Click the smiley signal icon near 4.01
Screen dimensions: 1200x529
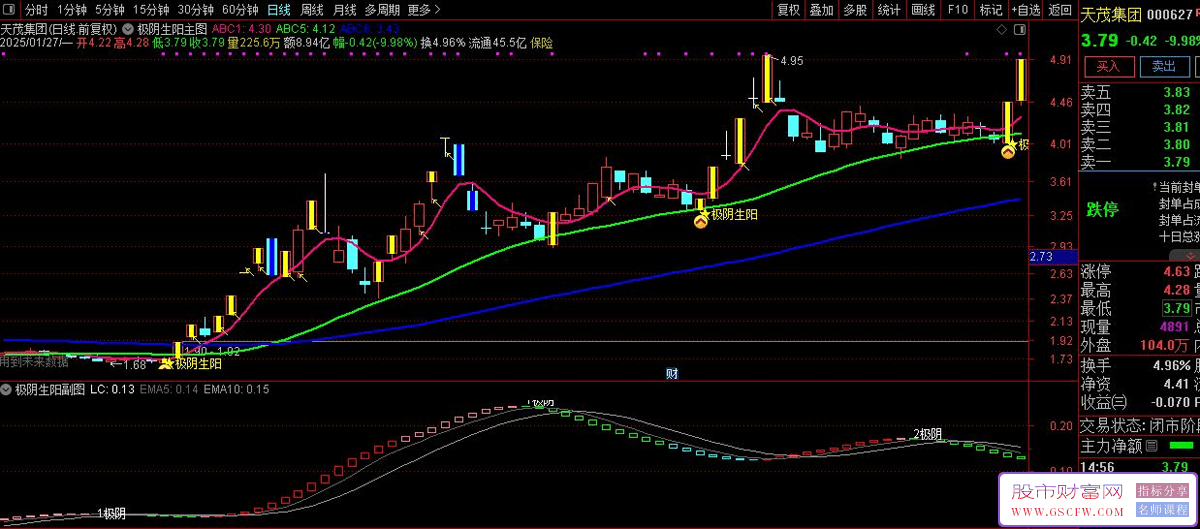click(x=1009, y=151)
